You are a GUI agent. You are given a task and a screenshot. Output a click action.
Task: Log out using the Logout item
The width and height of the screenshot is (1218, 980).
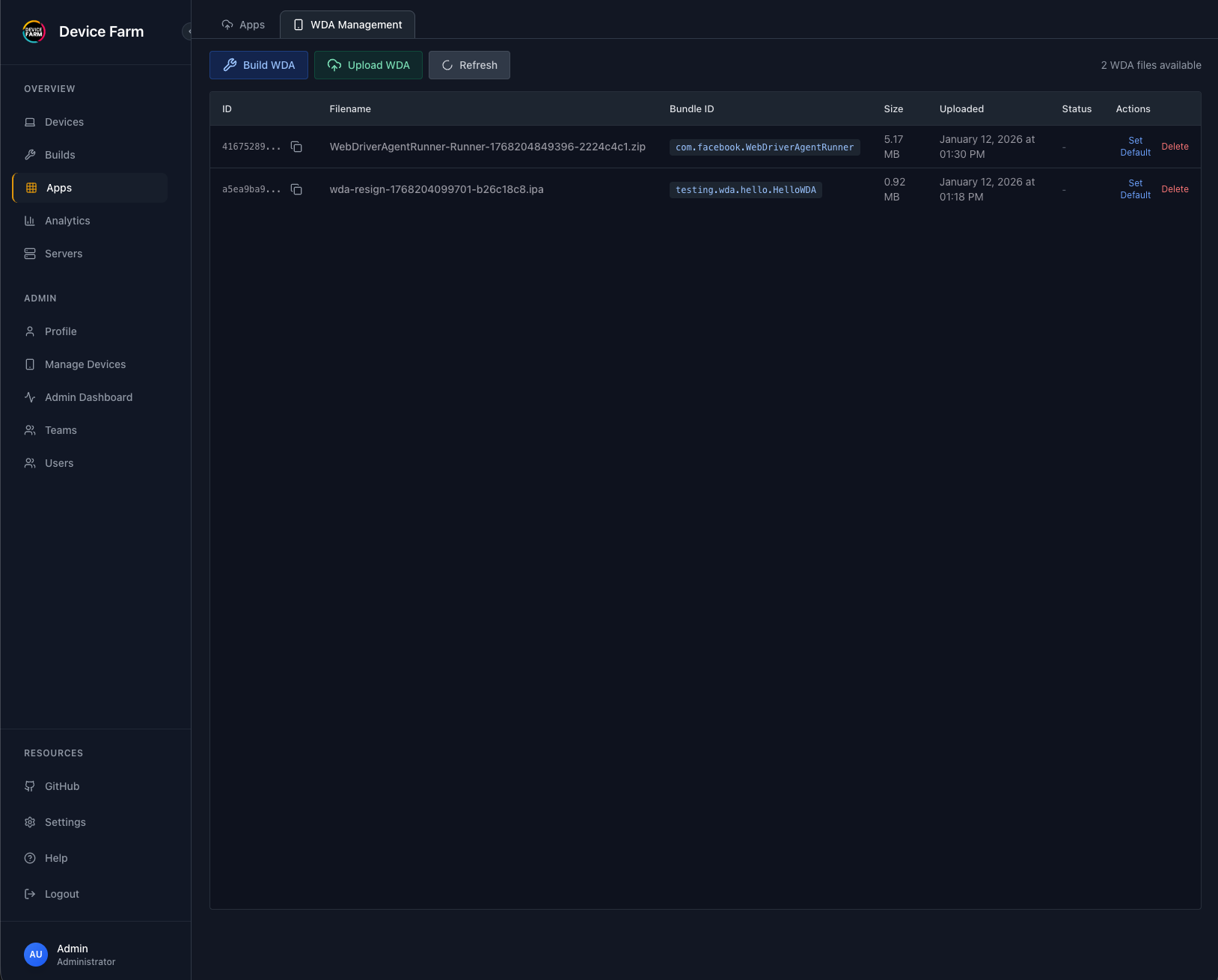[x=90, y=894]
